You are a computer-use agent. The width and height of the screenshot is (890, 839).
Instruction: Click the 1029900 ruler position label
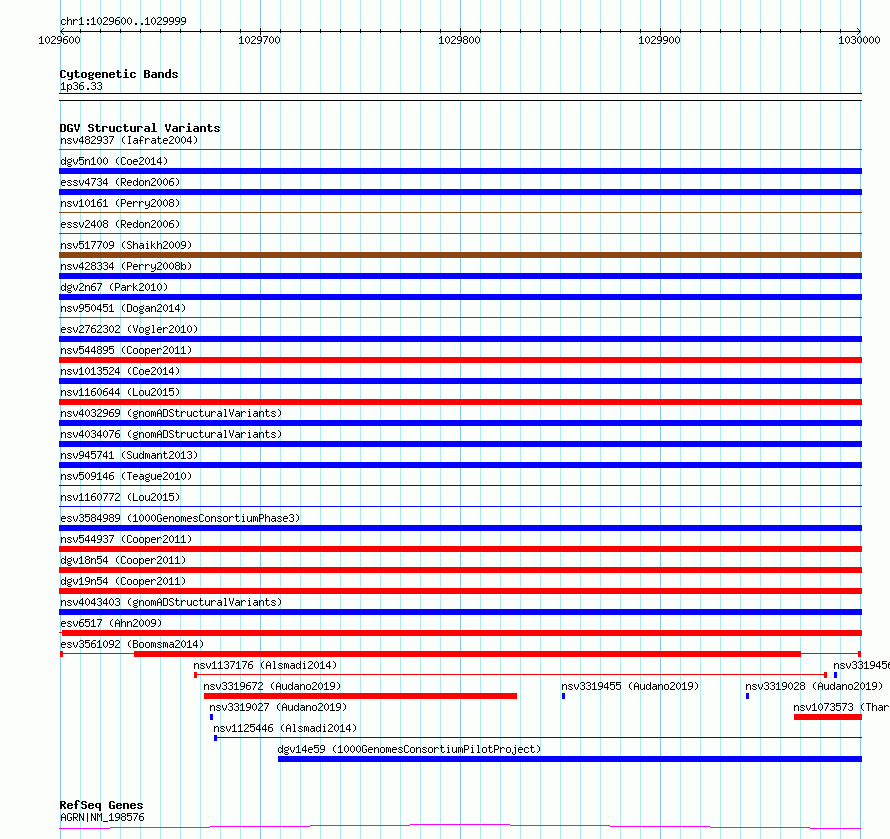click(659, 40)
